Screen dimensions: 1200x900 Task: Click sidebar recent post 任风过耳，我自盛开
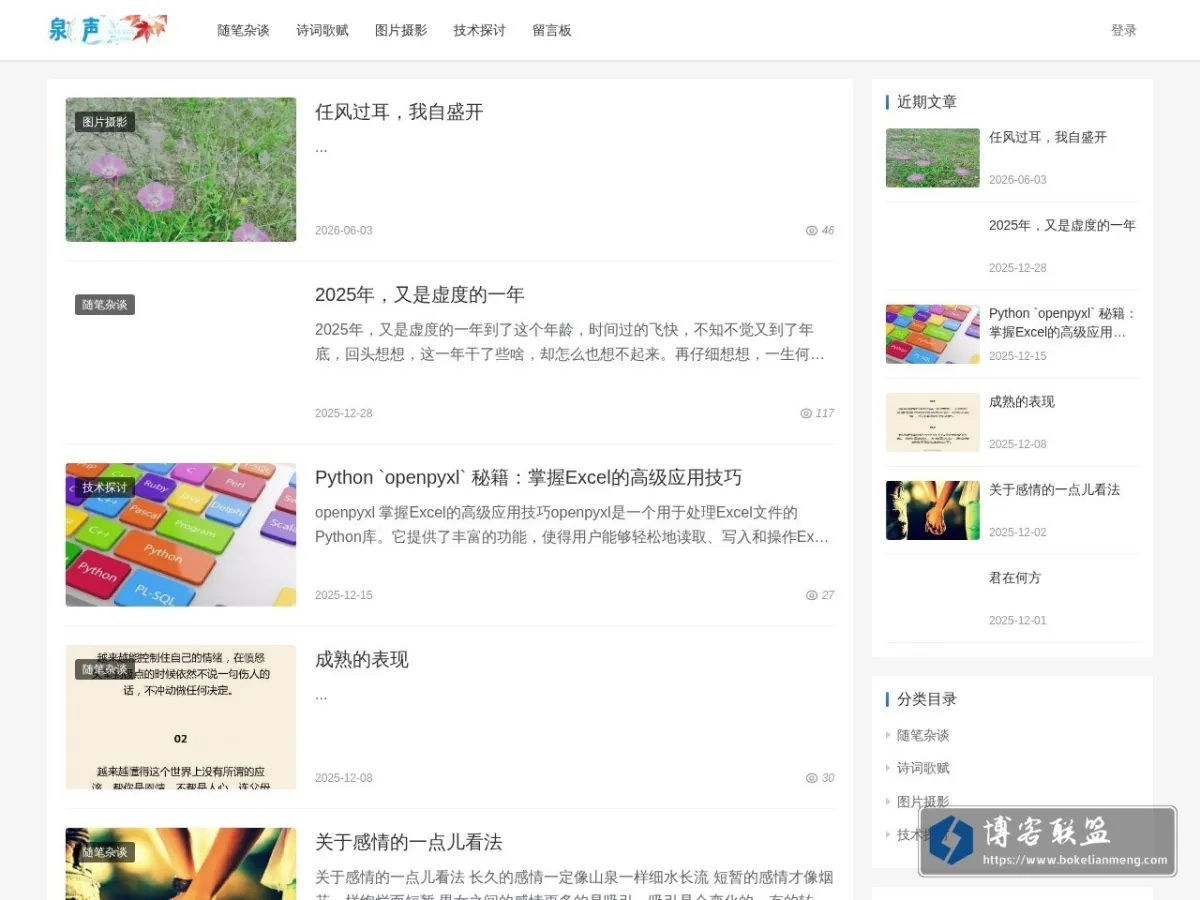pos(1048,137)
